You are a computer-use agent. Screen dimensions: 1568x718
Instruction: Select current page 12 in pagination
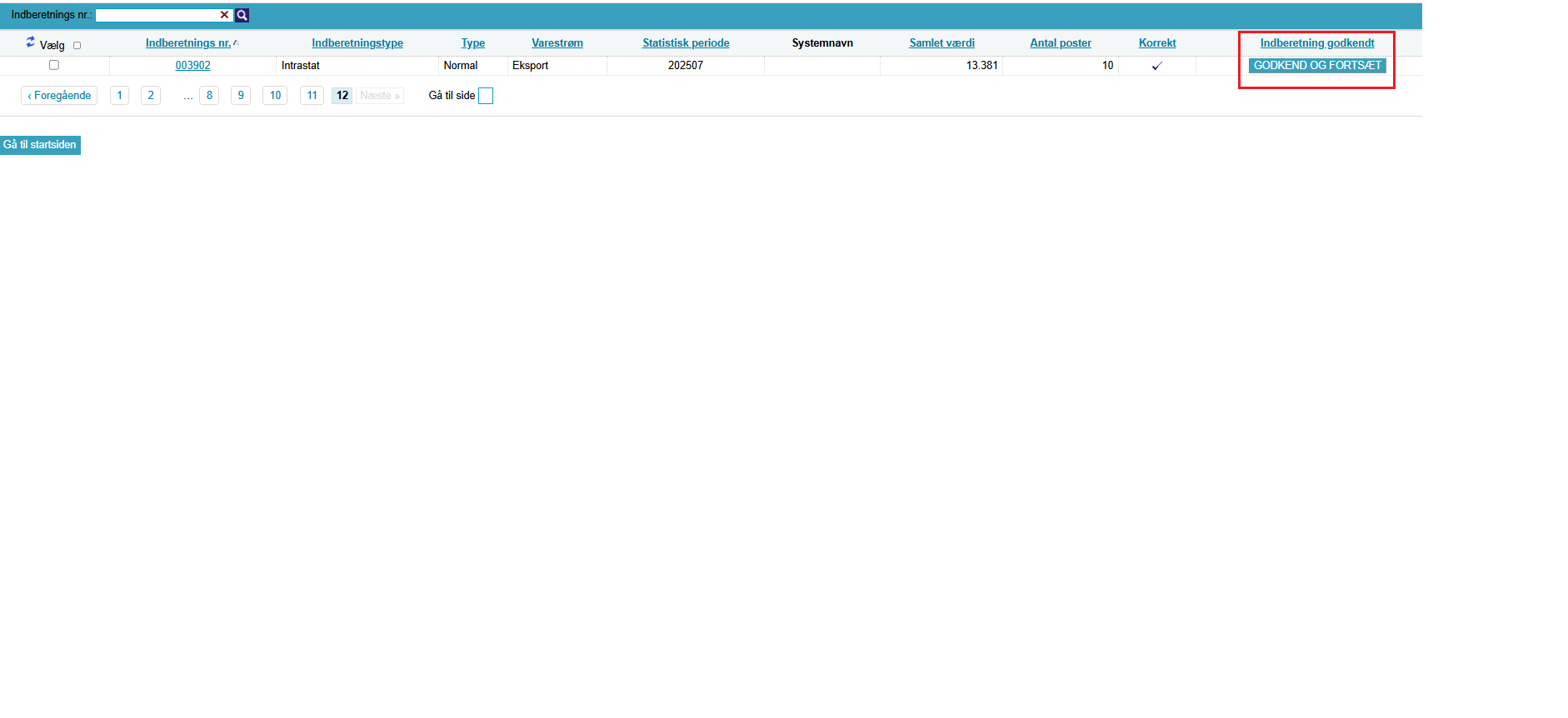coord(342,96)
